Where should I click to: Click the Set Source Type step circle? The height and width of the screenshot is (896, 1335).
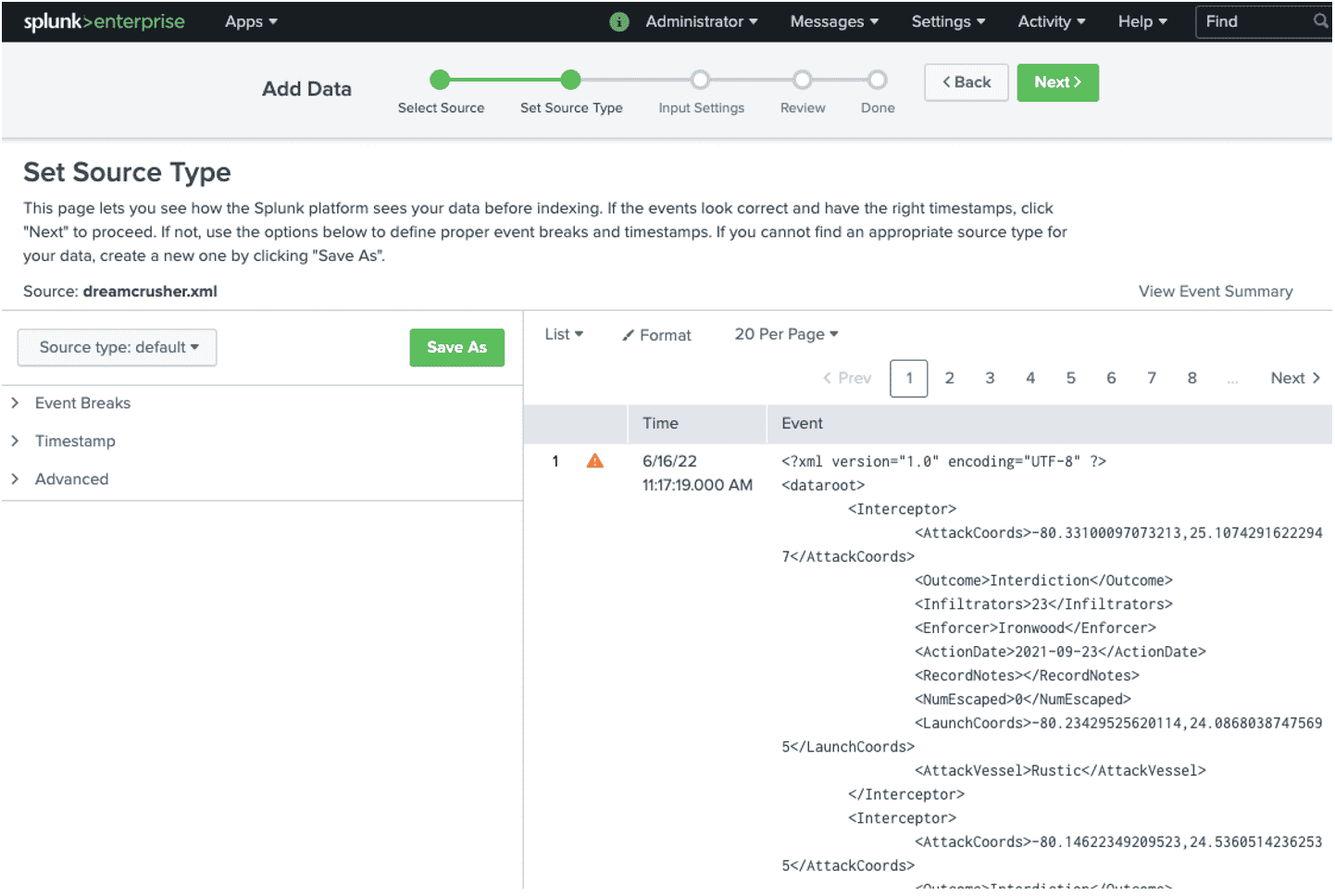tap(571, 80)
